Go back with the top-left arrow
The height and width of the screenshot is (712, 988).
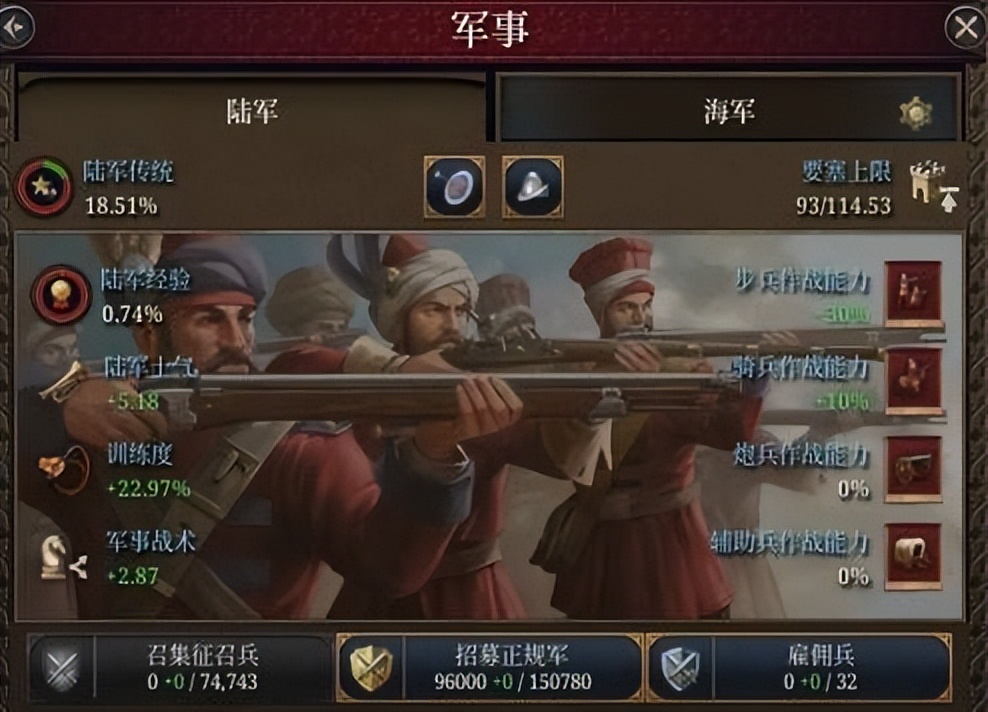pyautogui.click(x=15, y=27)
